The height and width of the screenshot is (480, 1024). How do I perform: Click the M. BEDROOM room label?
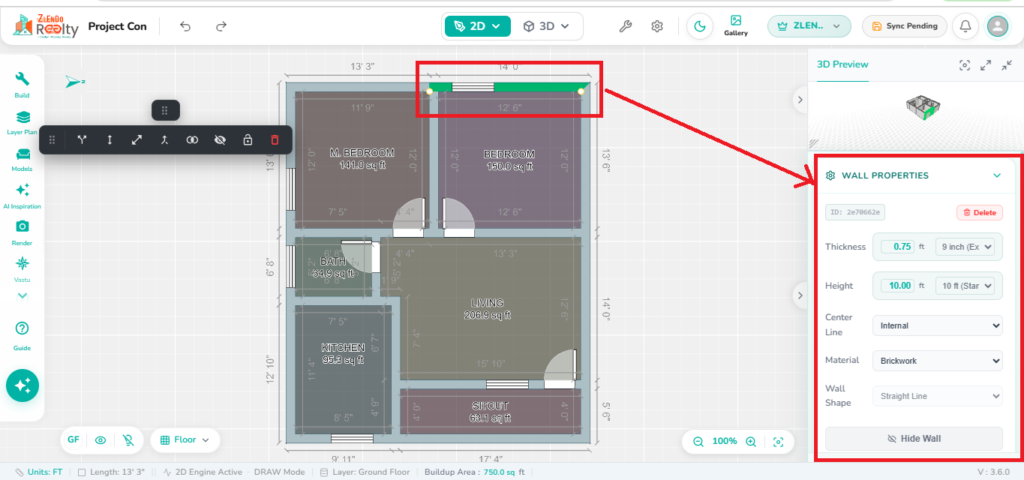[x=362, y=153]
